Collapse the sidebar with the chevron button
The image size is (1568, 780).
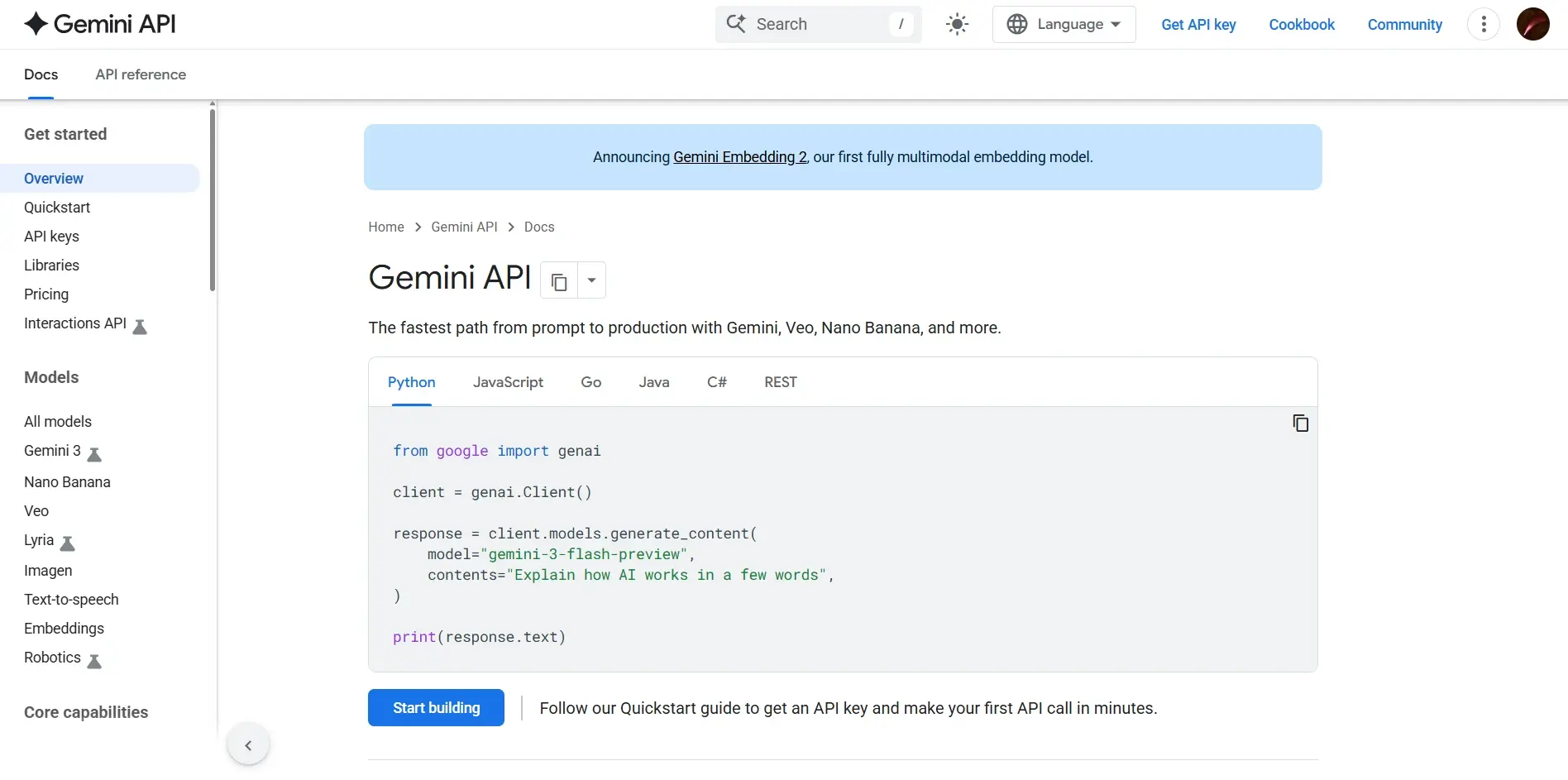(247, 743)
